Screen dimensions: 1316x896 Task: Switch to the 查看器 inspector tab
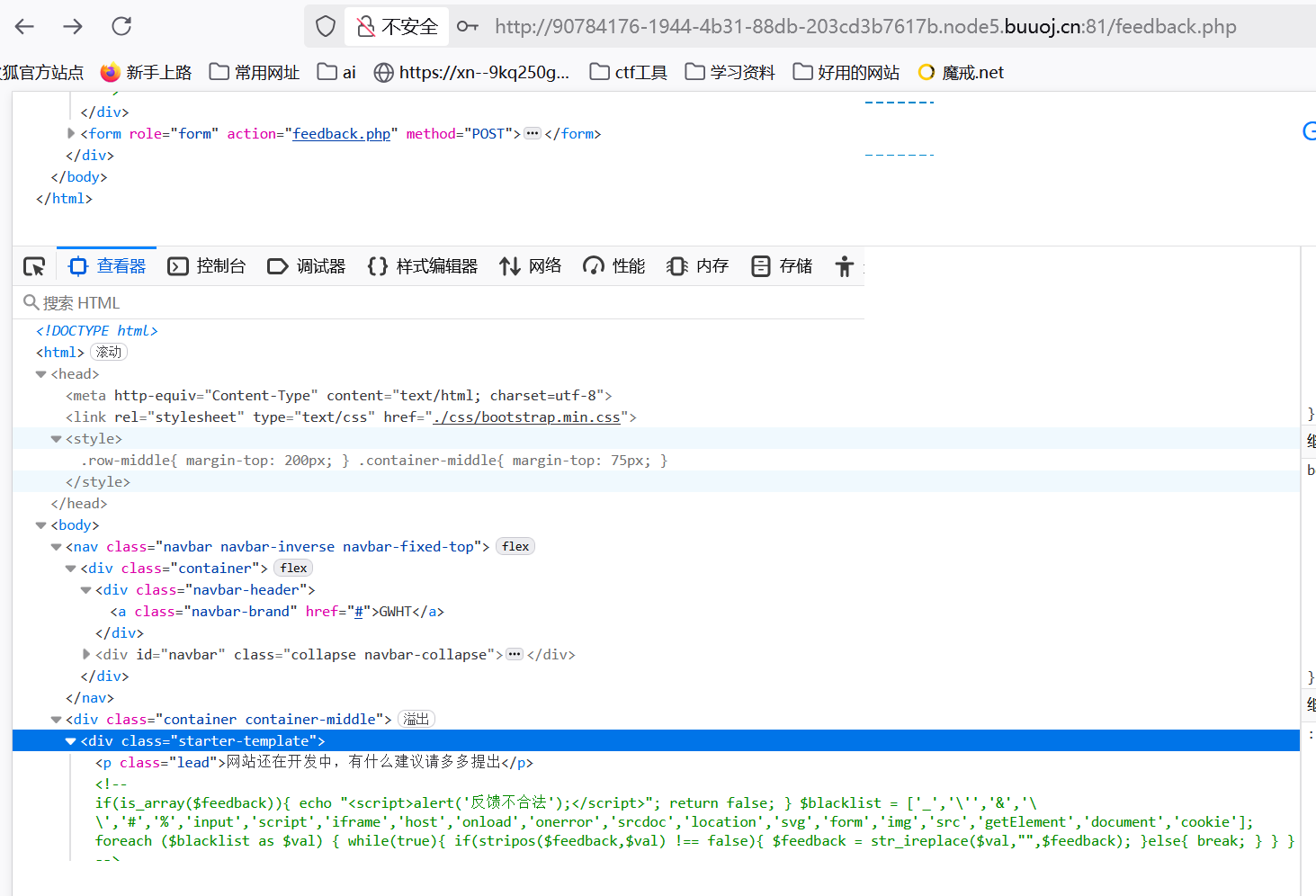point(107,266)
